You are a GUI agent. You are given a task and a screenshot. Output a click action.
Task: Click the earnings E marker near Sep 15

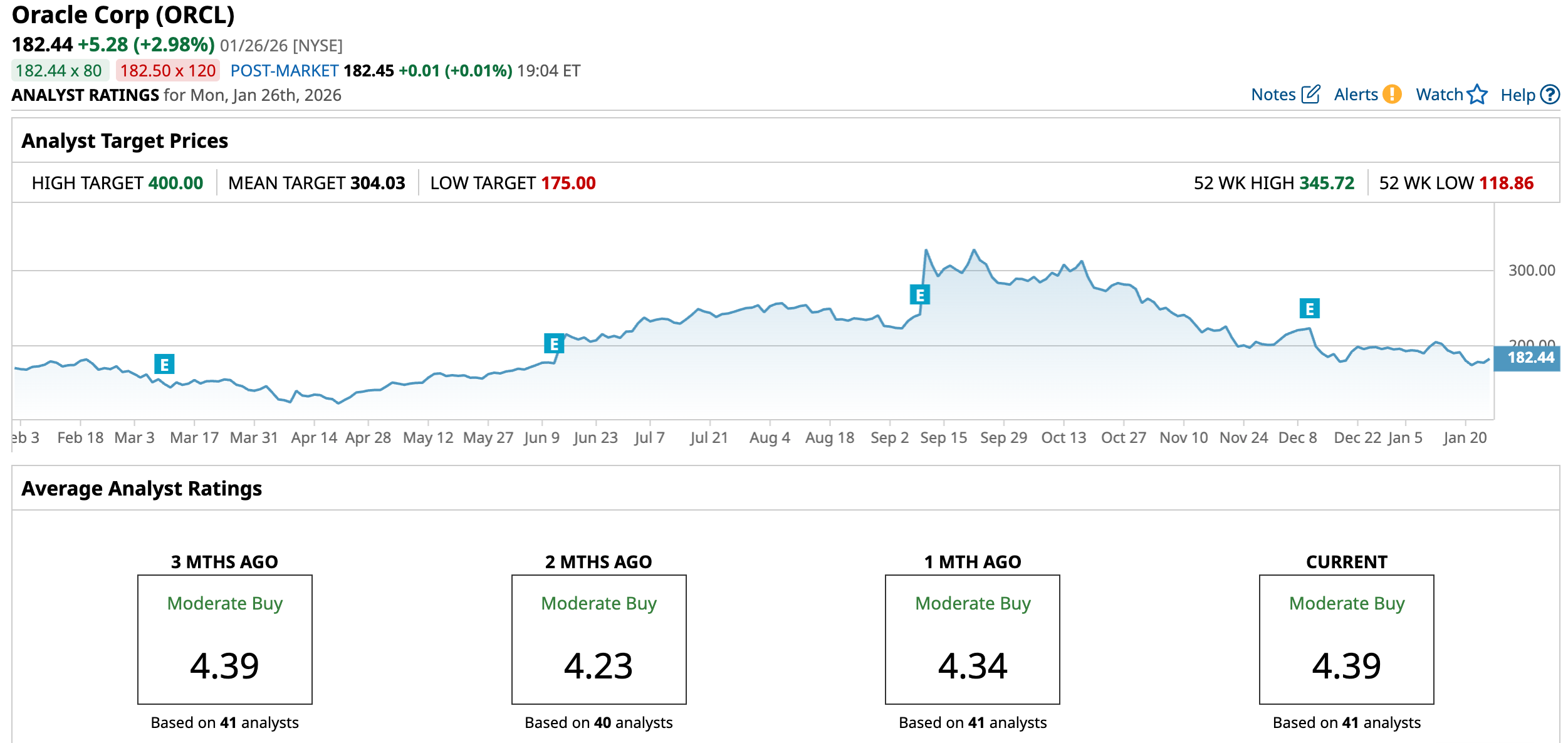coord(919,294)
